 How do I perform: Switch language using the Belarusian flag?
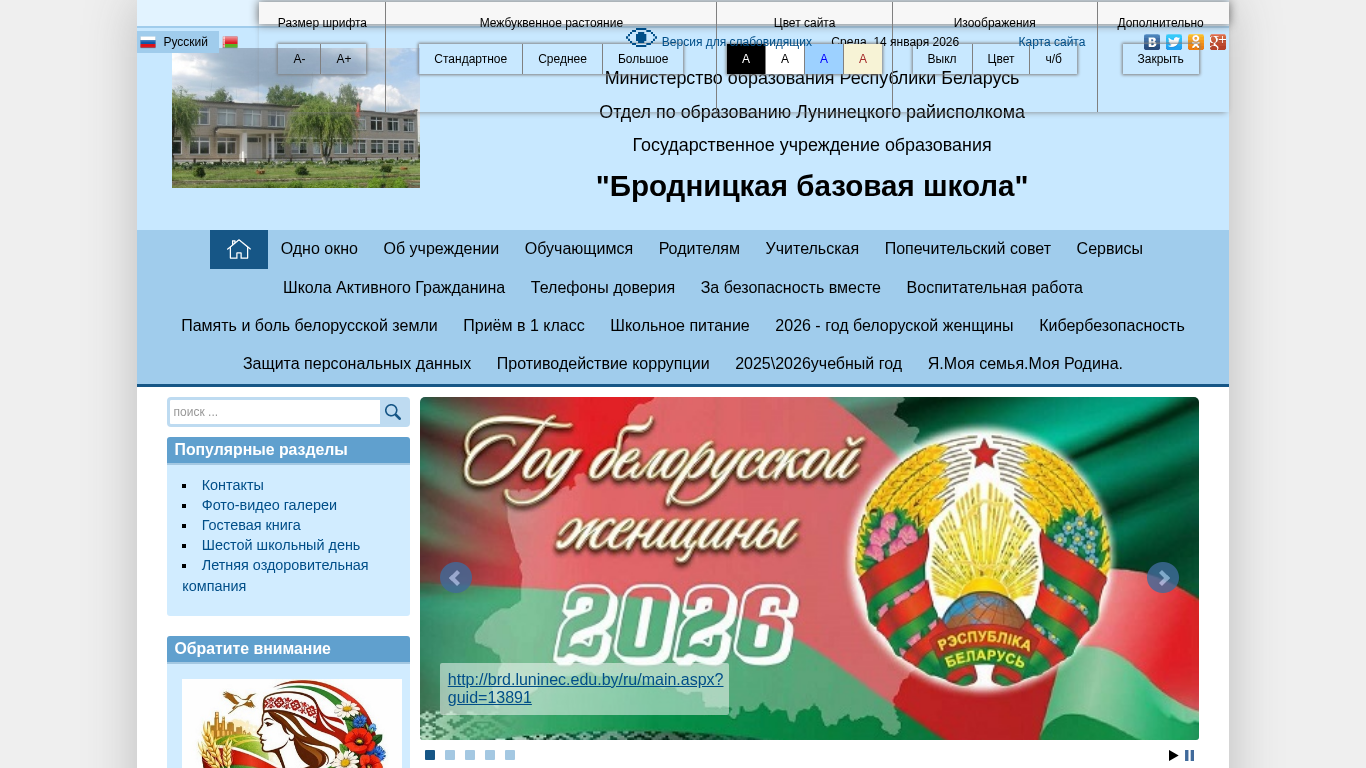231,42
